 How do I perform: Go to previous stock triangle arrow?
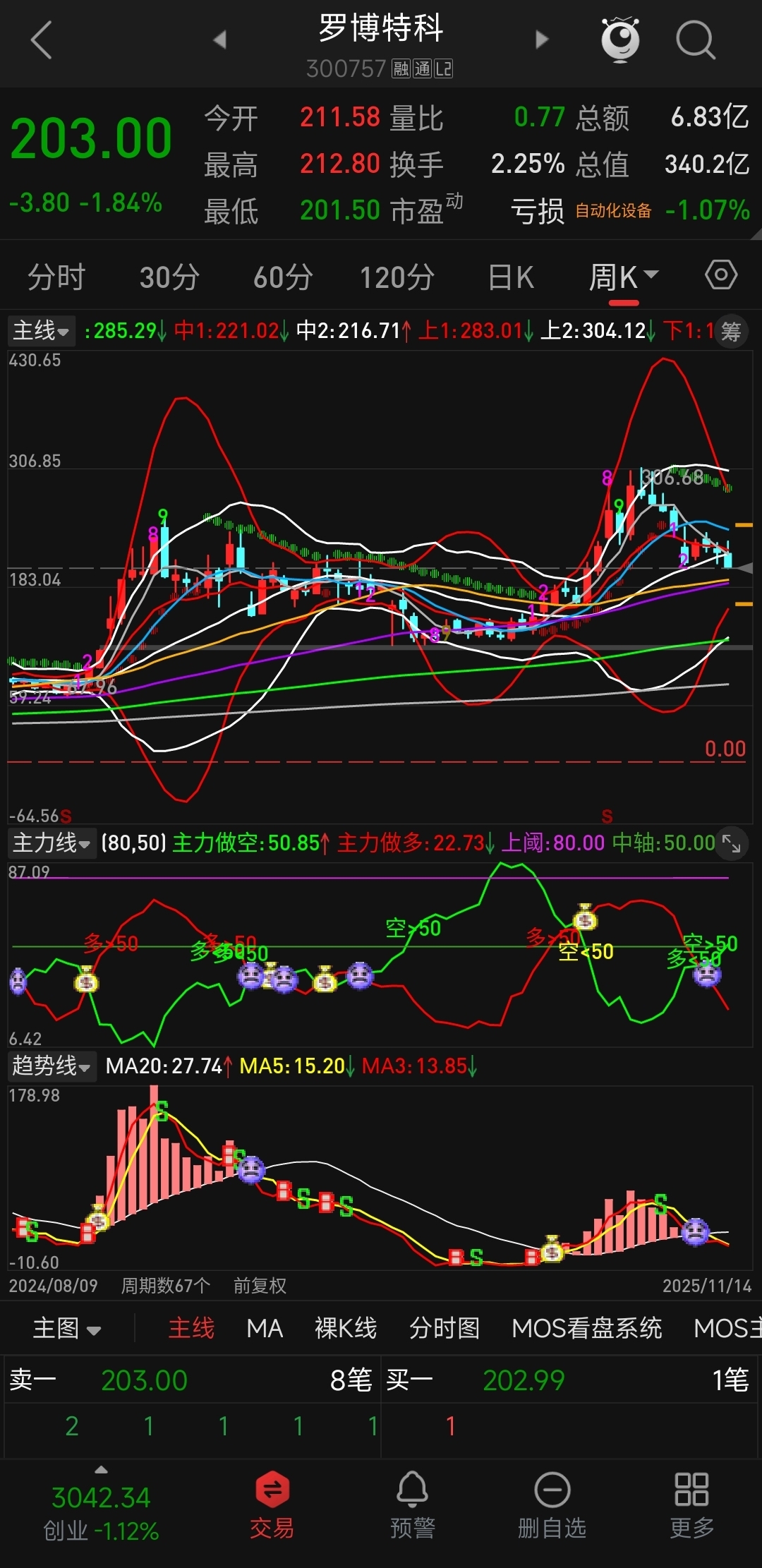(x=220, y=40)
